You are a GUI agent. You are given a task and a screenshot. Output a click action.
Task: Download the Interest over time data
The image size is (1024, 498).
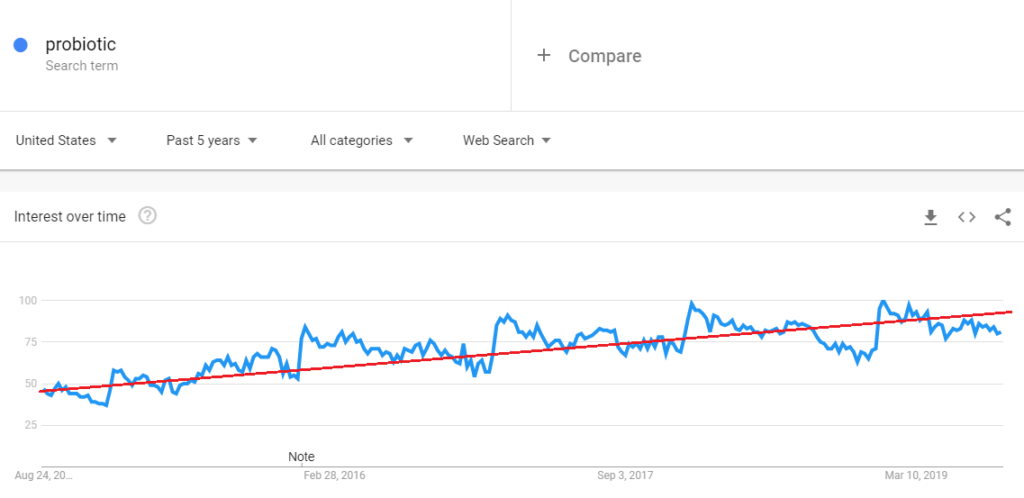931,217
